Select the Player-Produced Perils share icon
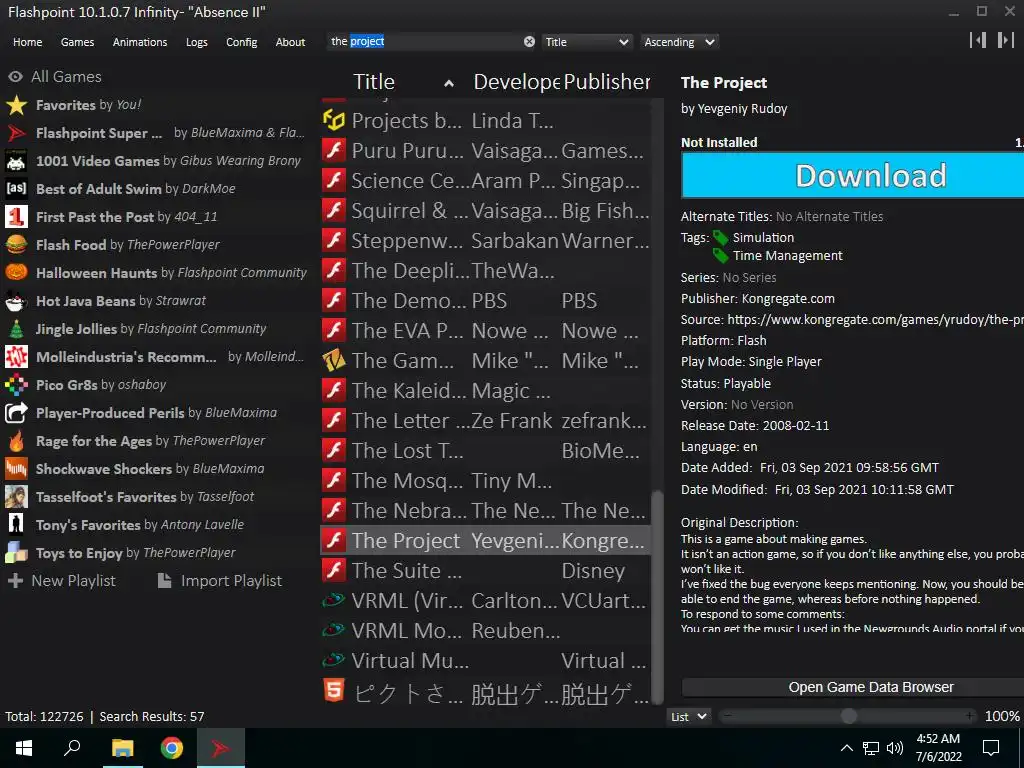1024x768 pixels. [x=16, y=413]
